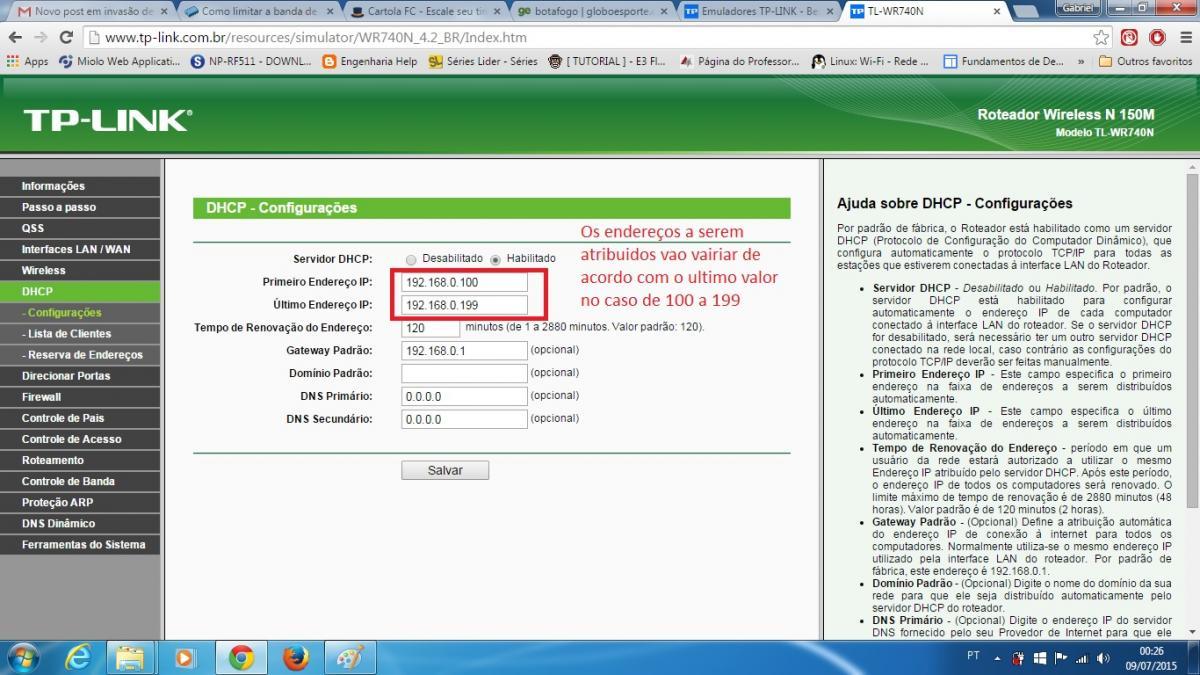
Task: Switch to Cartola FC tab
Action: point(425,11)
